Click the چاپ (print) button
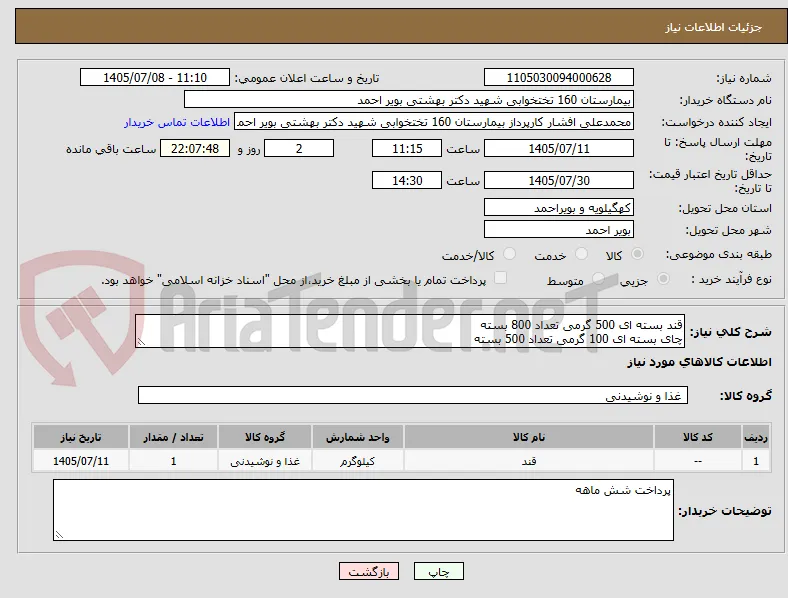 tap(438, 571)
